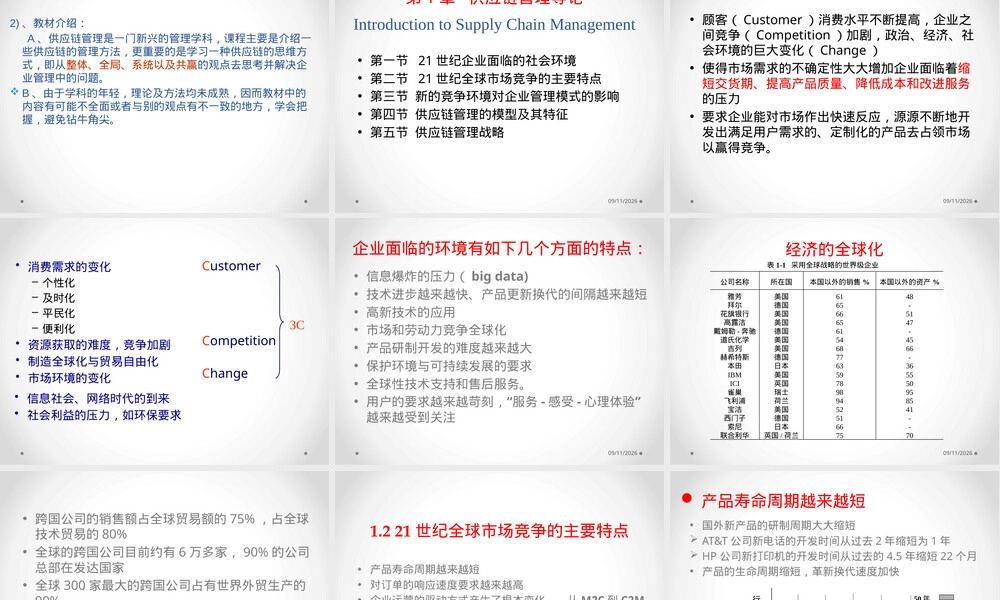This screenshot has width=1000, height=600.
Task: Click bullet '制造全球化与贸易自由化'
Action: click(x=93, y=361)
